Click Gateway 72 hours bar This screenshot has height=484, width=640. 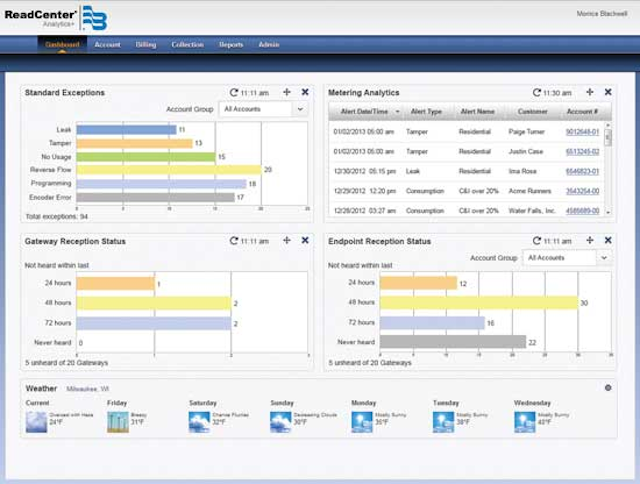[x=154, y=323]
